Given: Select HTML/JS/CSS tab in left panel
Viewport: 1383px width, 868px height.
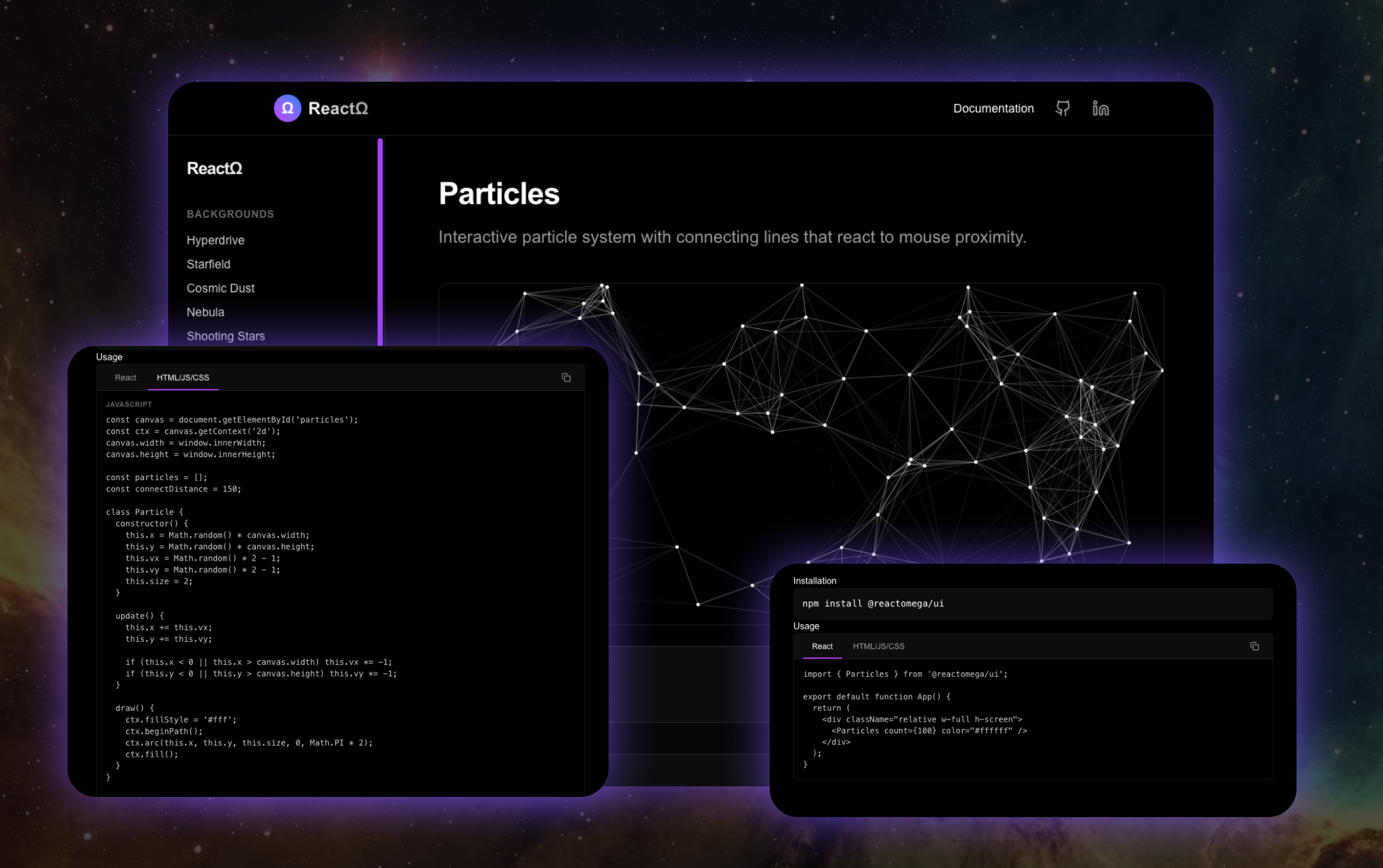Looking at the screenshot, I should (182, 378).
